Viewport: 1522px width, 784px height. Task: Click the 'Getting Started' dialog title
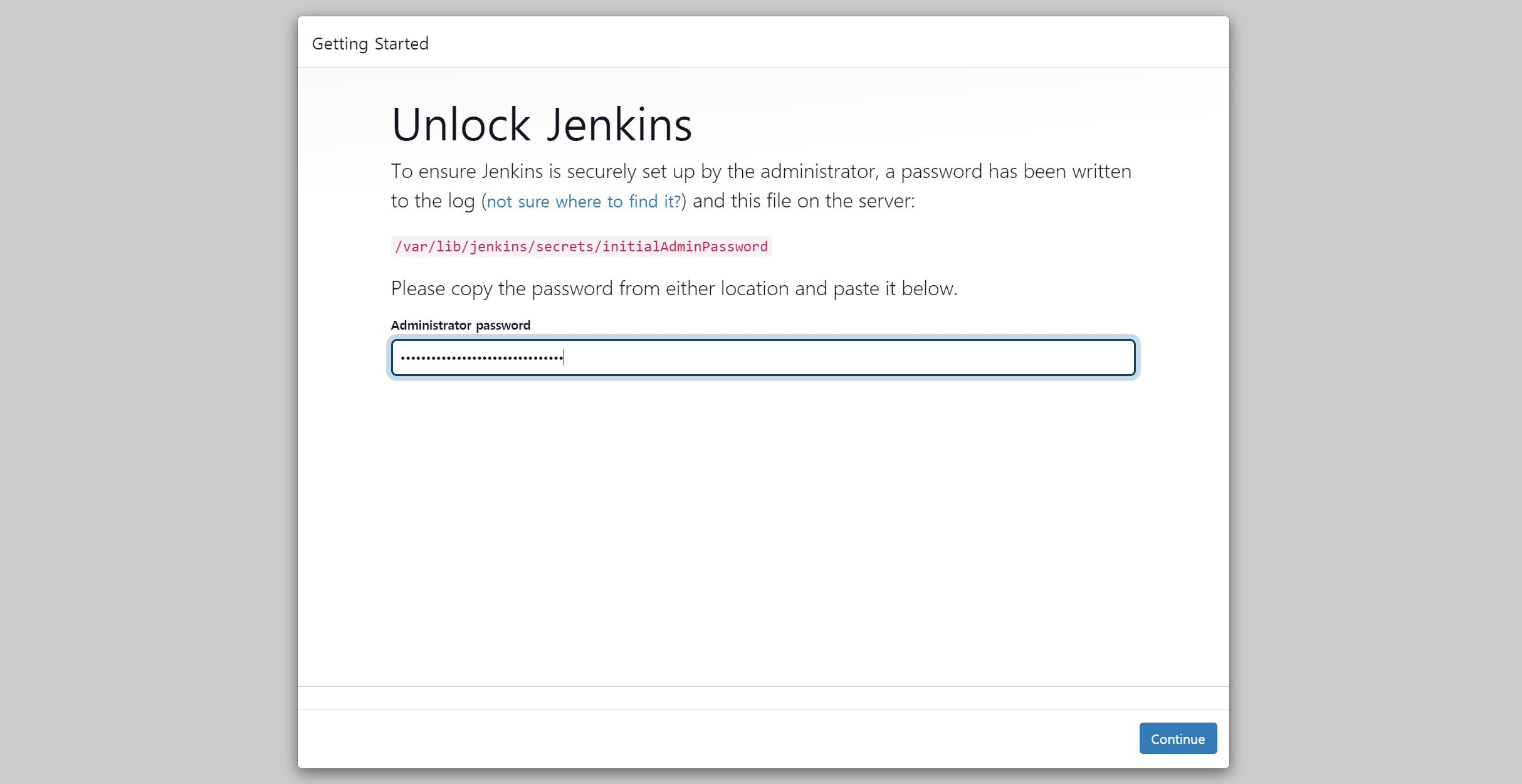point(370,44)
